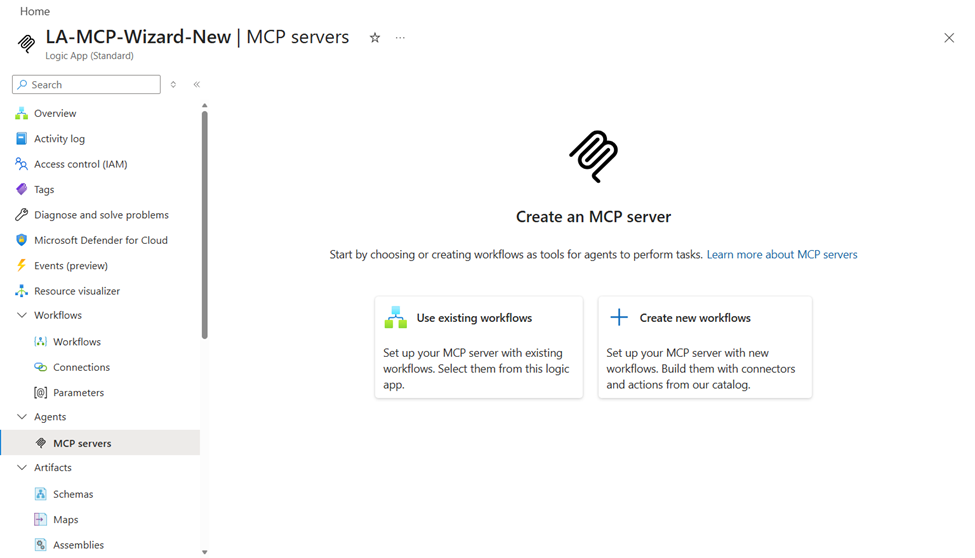
Task: Click the 'Create an MCP server' heading
Action: 593,216
